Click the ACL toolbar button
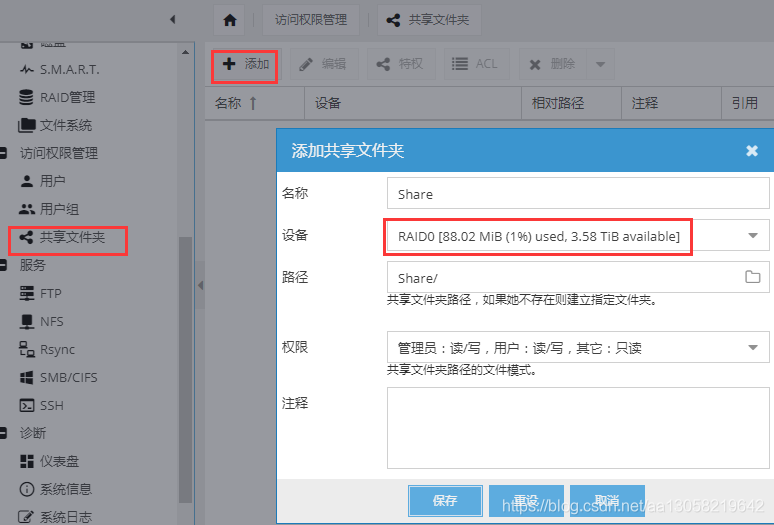The image size is (774, 525). pyautogui.click(x=476, y=64)
